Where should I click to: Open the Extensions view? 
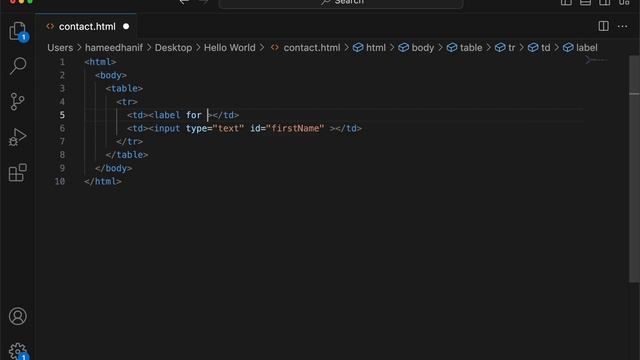[x=18, y=173]
